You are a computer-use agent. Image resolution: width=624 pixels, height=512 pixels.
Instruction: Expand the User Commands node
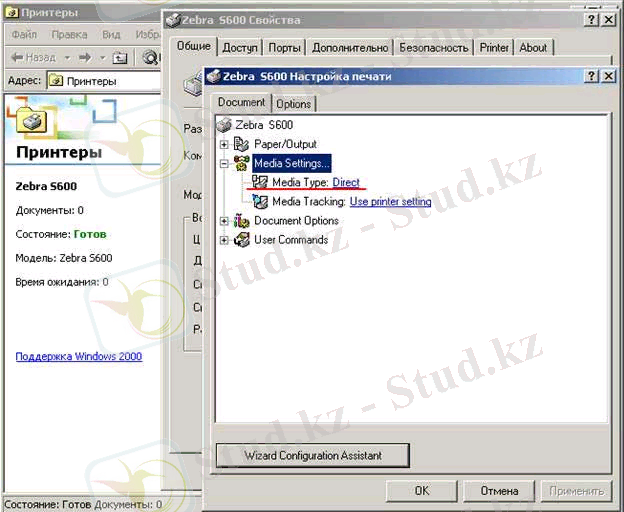click(224, 240)
